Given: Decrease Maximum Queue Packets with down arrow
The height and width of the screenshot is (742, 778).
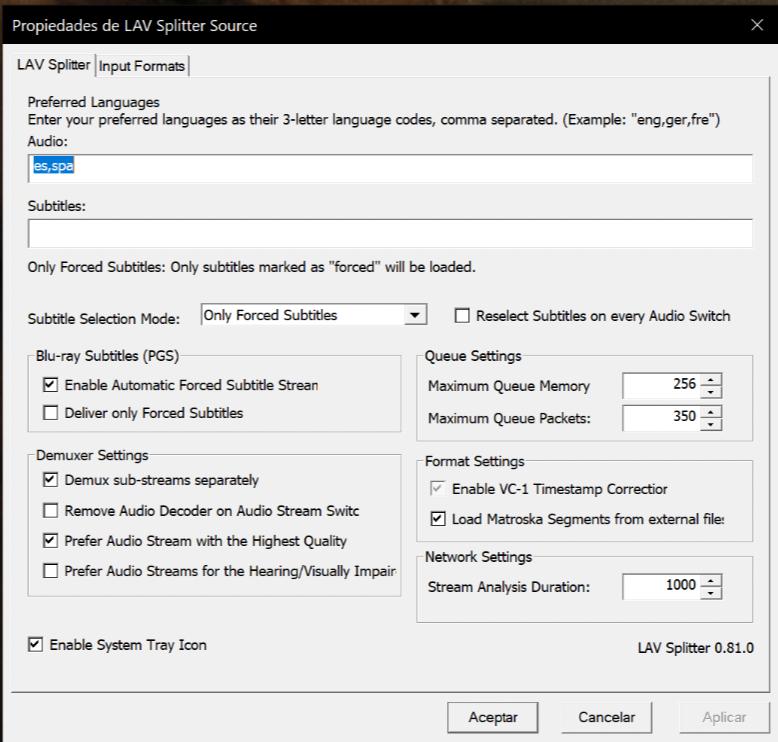Looking at the screenshot, I should 711,422.
